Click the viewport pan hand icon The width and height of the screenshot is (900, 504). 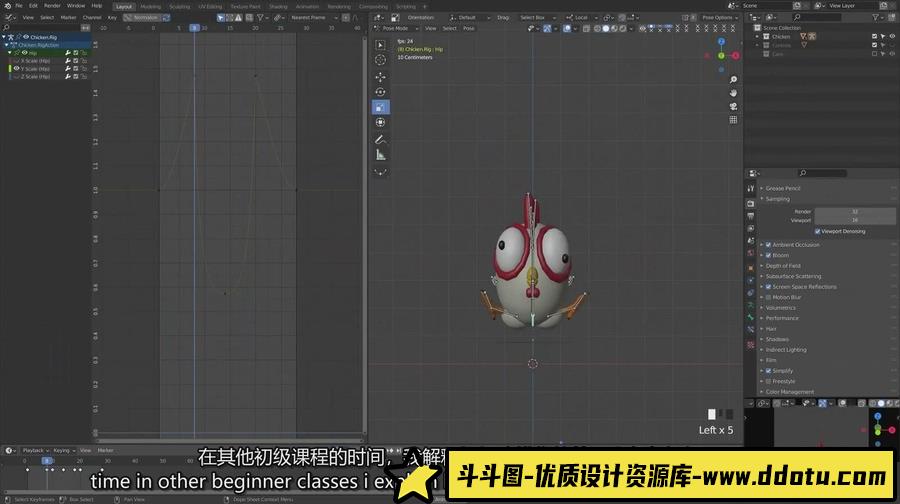(x=733, y=93)
